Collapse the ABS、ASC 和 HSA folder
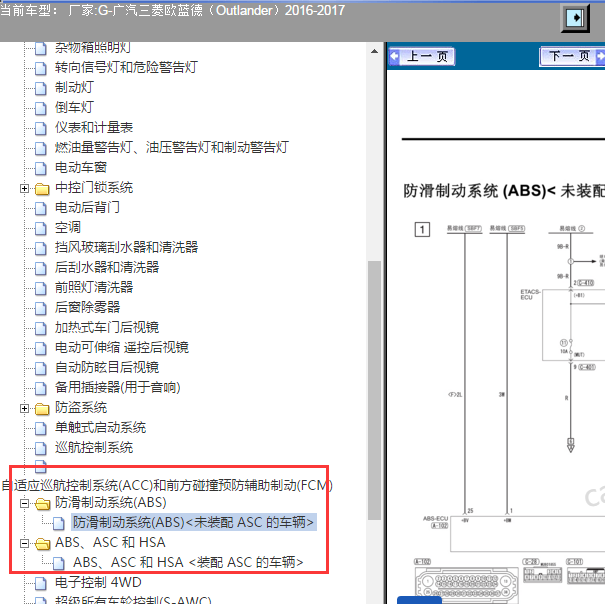 (x=24, y=543)
